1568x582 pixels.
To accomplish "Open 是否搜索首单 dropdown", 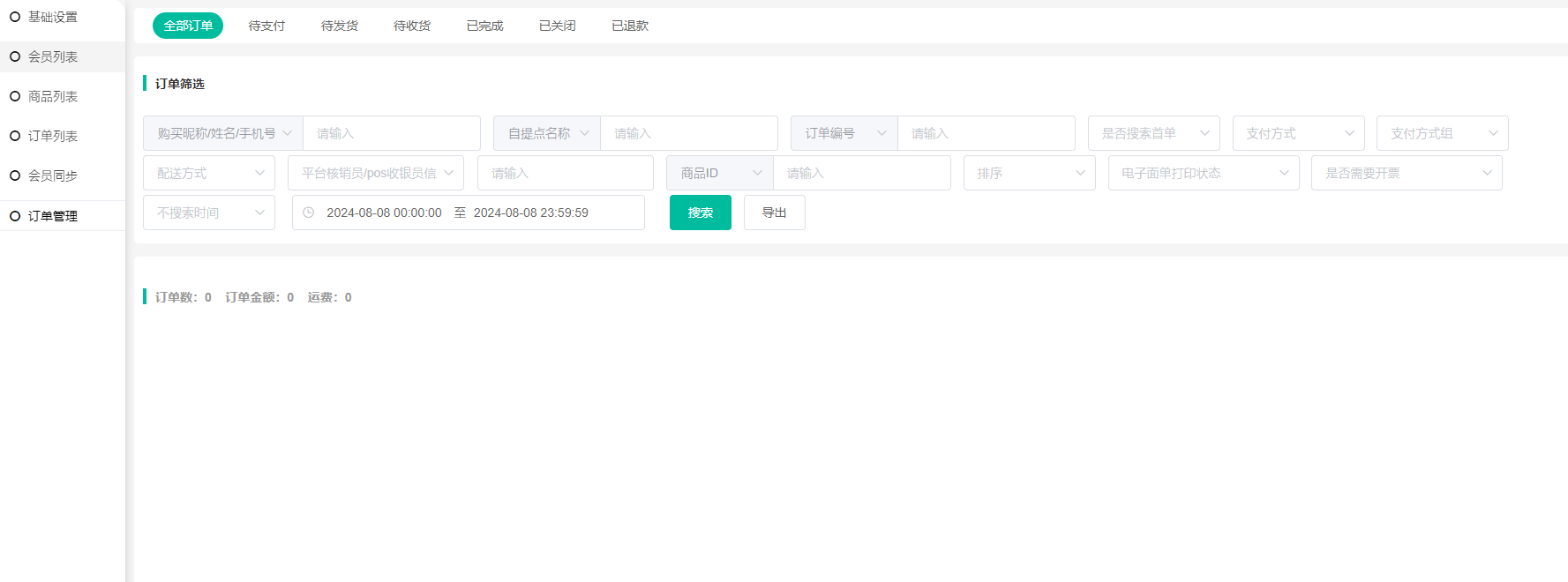I will [1153, 133].
